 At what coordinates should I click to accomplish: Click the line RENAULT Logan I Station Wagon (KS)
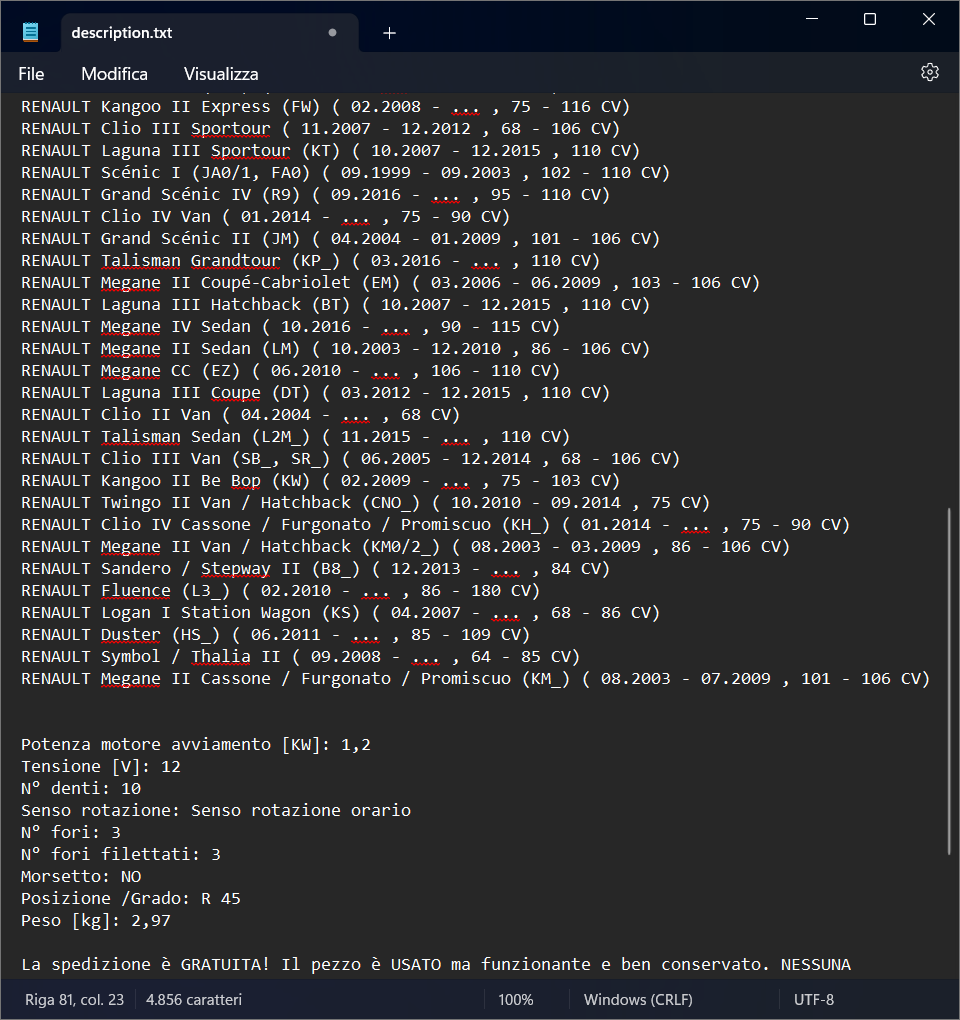[x=340, y=613]
